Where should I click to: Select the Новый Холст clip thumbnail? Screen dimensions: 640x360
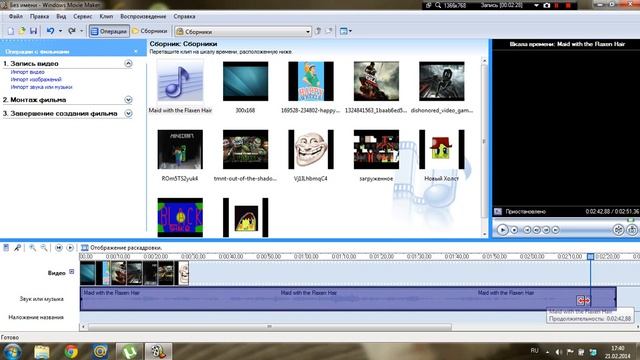point(442,149)
